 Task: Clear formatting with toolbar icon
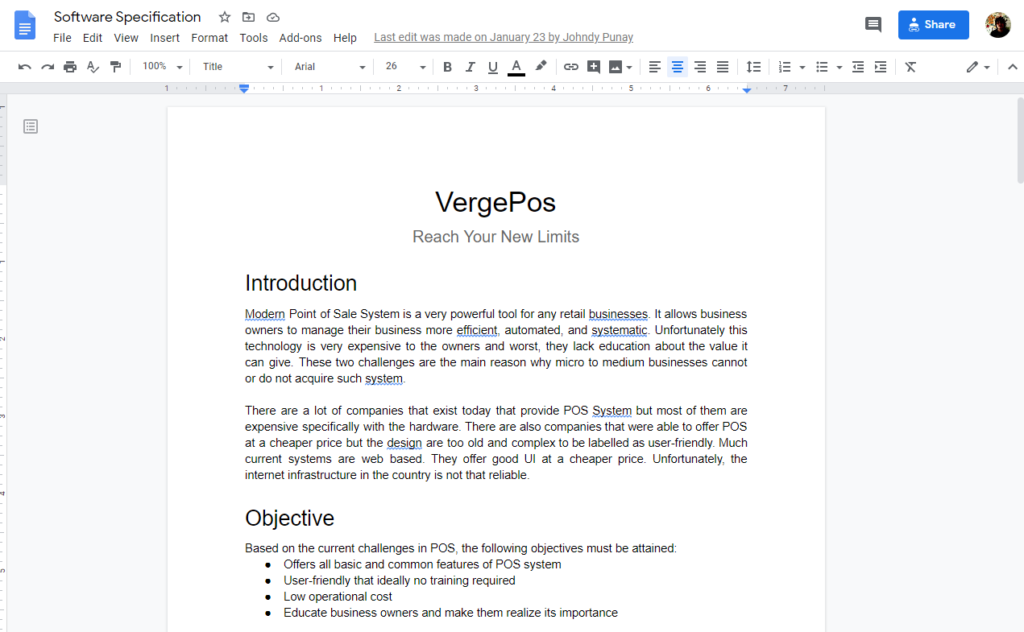[x=910, y=67]
